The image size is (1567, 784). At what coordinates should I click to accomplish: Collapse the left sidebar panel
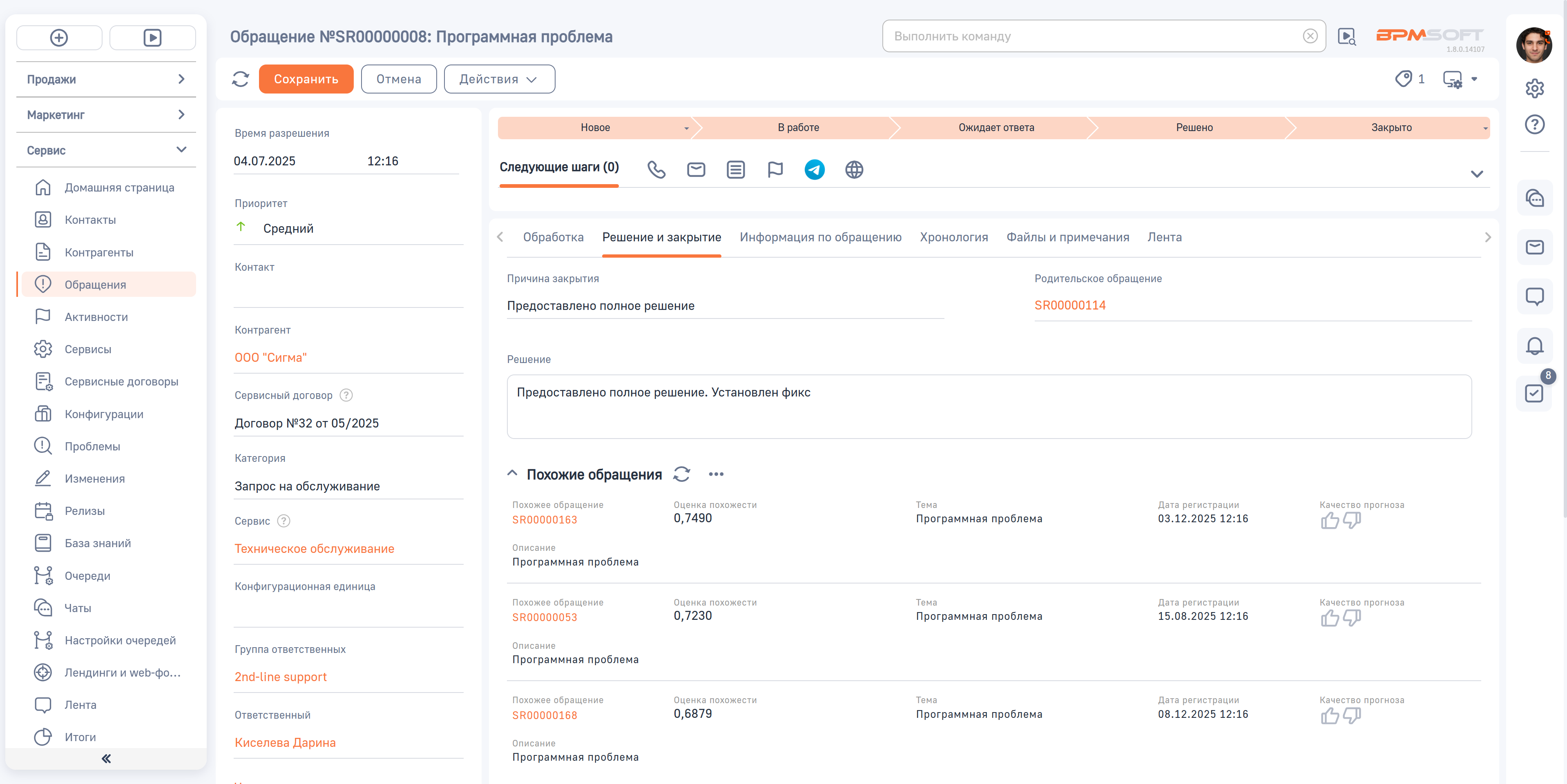106,758
